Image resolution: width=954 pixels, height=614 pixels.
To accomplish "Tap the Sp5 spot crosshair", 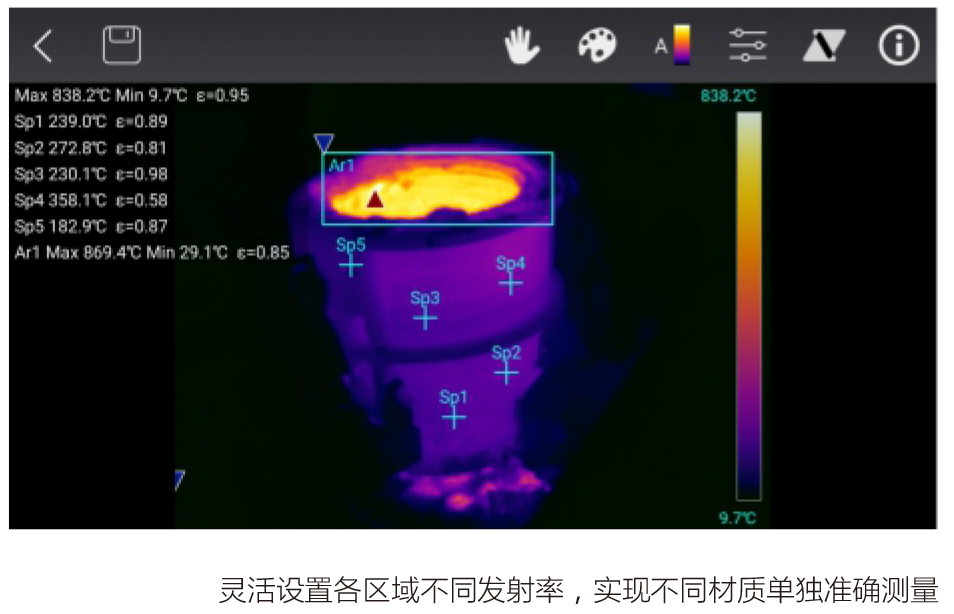I will point(350,265).
